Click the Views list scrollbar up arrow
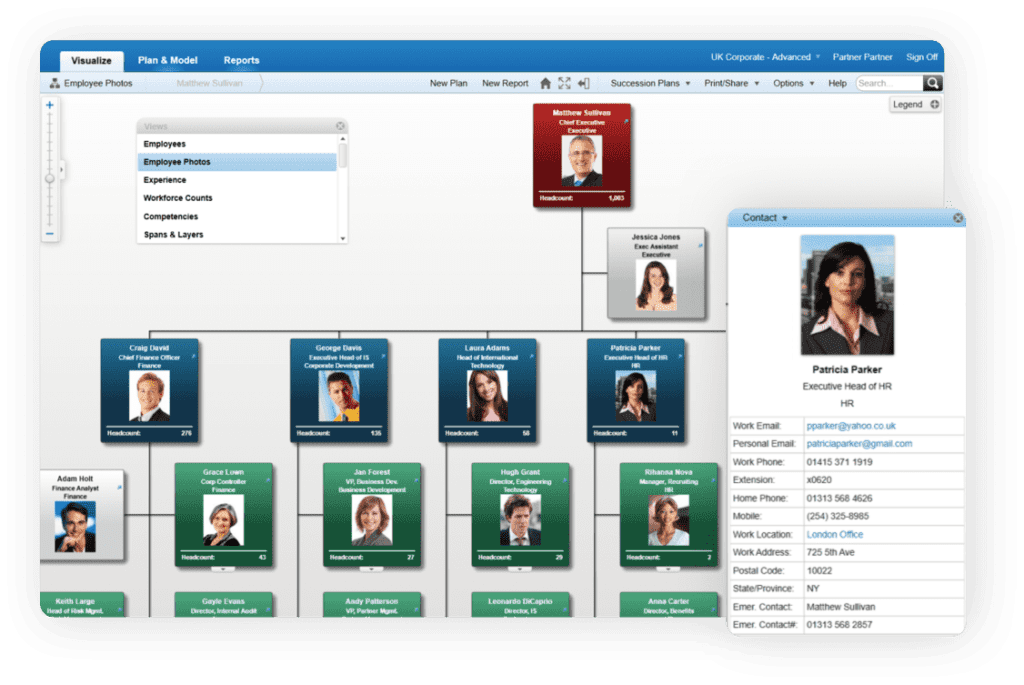The height and width of the screenshot is (685, 1024). (343, 139)
